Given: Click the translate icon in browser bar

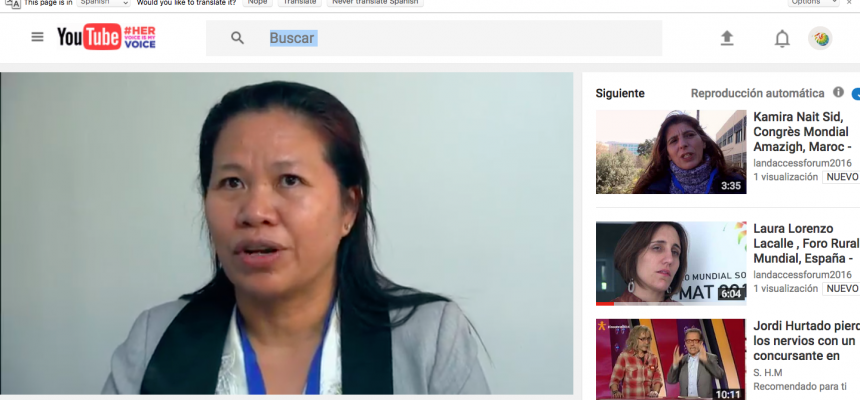Looking at the screenshot, I should 12,3.
